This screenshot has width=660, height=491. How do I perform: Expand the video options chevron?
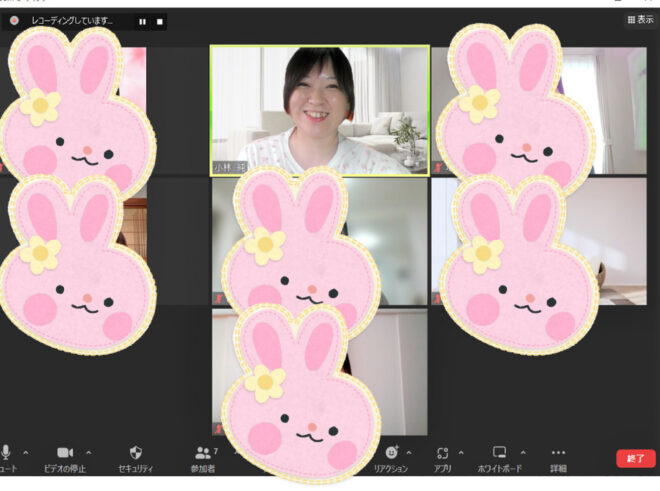tap(89, 452)
